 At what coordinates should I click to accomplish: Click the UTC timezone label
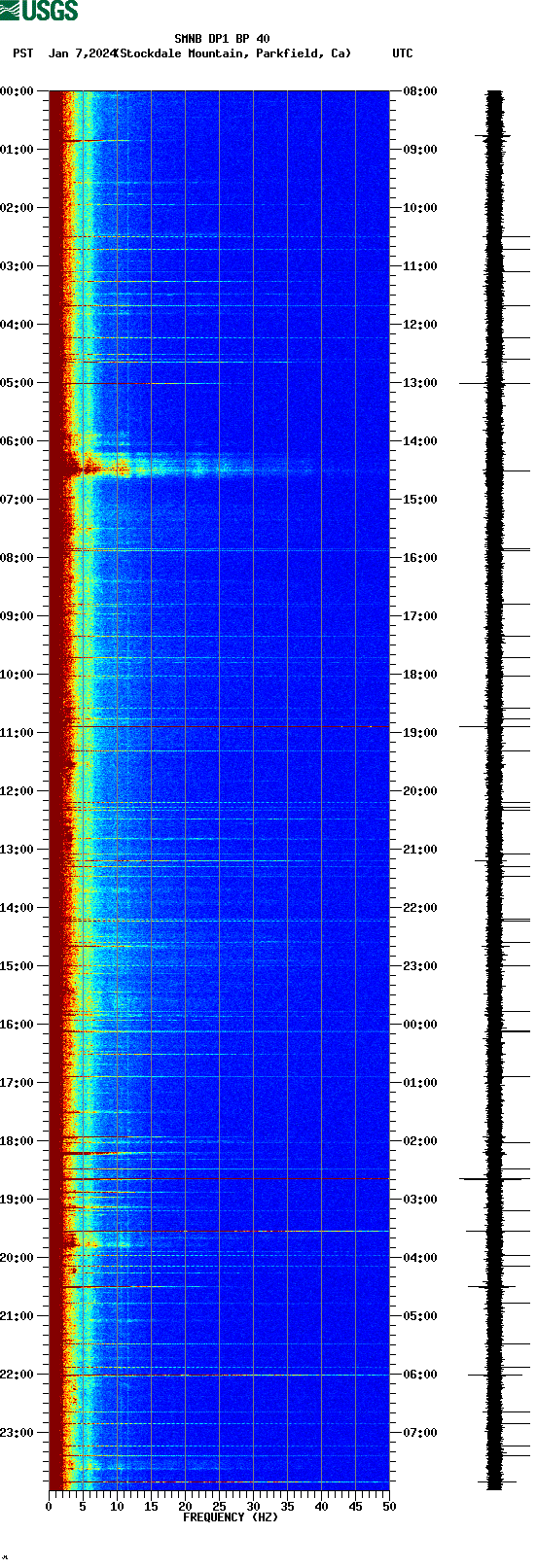pyautogui.click(x=403, y=53)
